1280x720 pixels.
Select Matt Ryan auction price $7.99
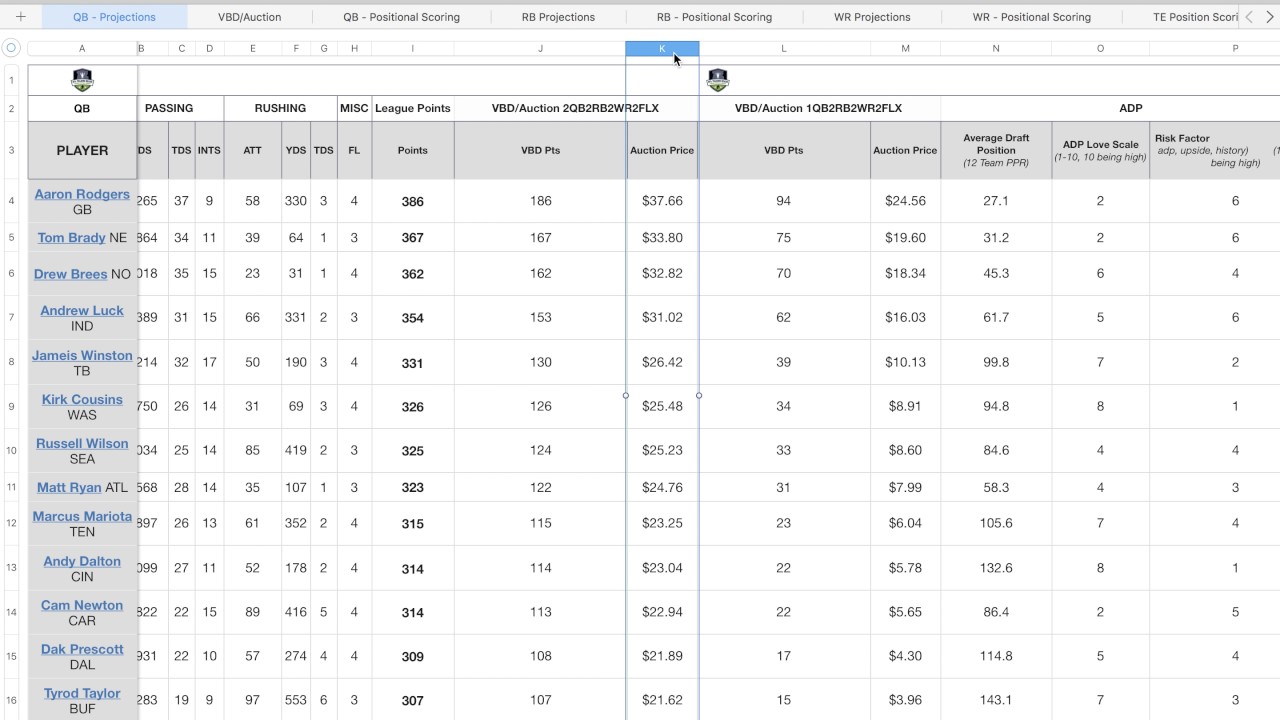pyautogui.click(x=905, y=487)
